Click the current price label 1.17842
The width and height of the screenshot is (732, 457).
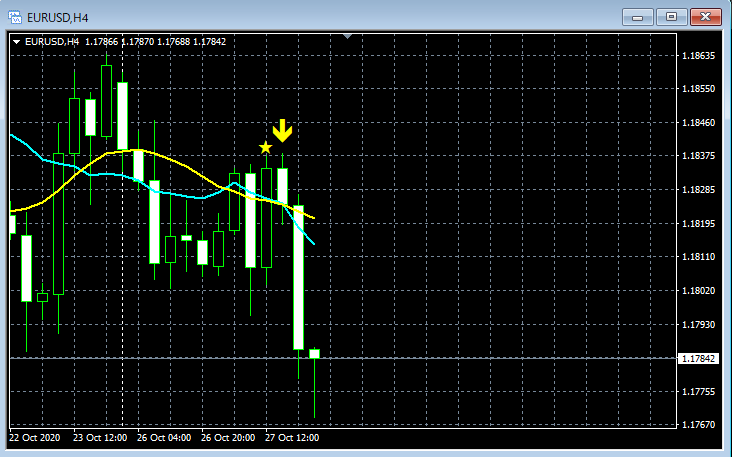(698, 359)
